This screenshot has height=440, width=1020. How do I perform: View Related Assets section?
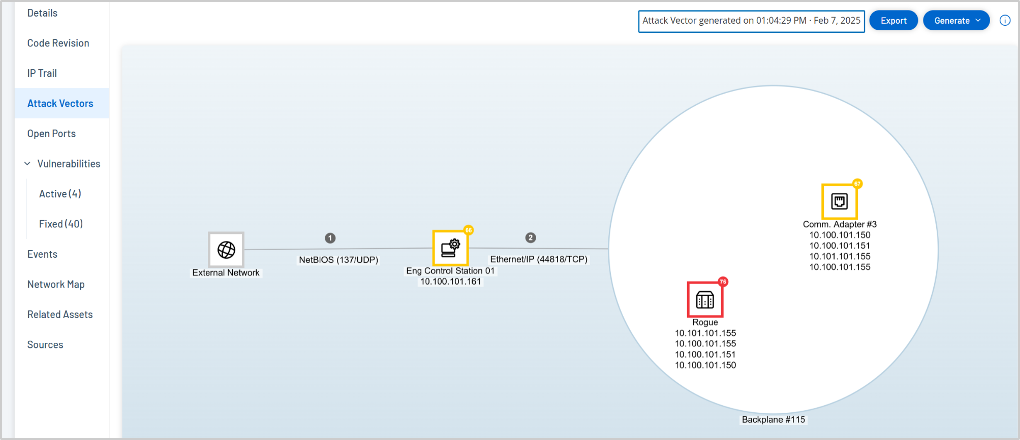coord(60,314)
